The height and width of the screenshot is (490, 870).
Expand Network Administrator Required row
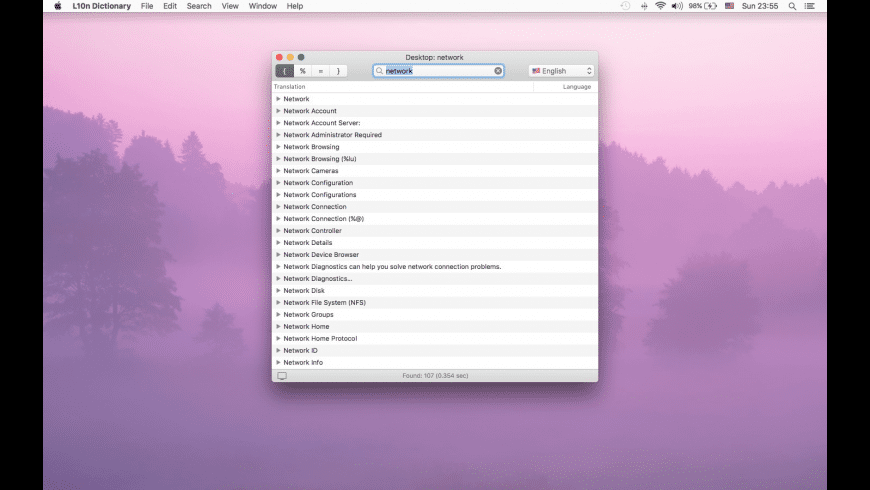point(279,135)
